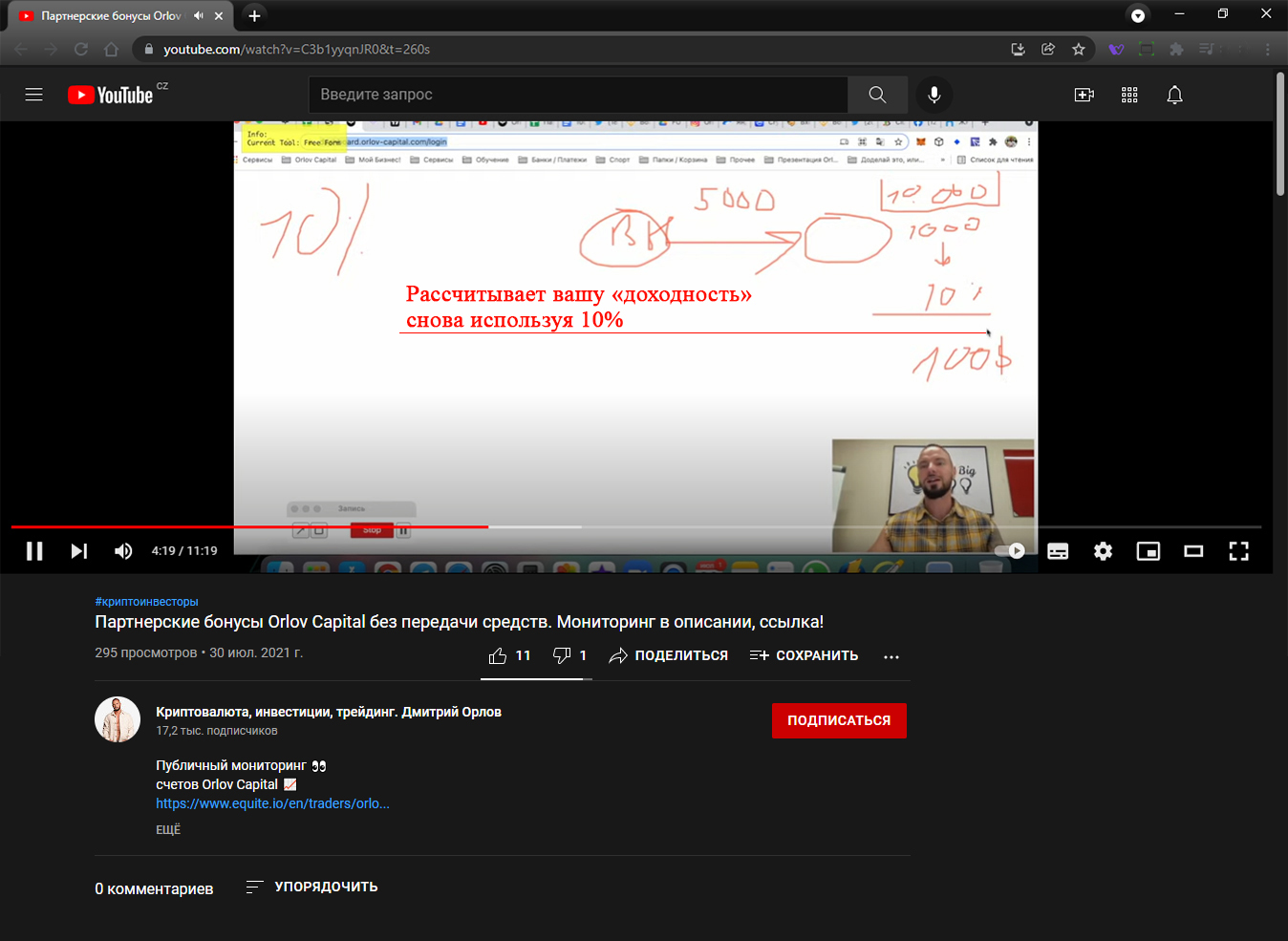The image size is (1288, 941).
Task: Go to YouTube home via logo
Action: [x=111, y=95]
